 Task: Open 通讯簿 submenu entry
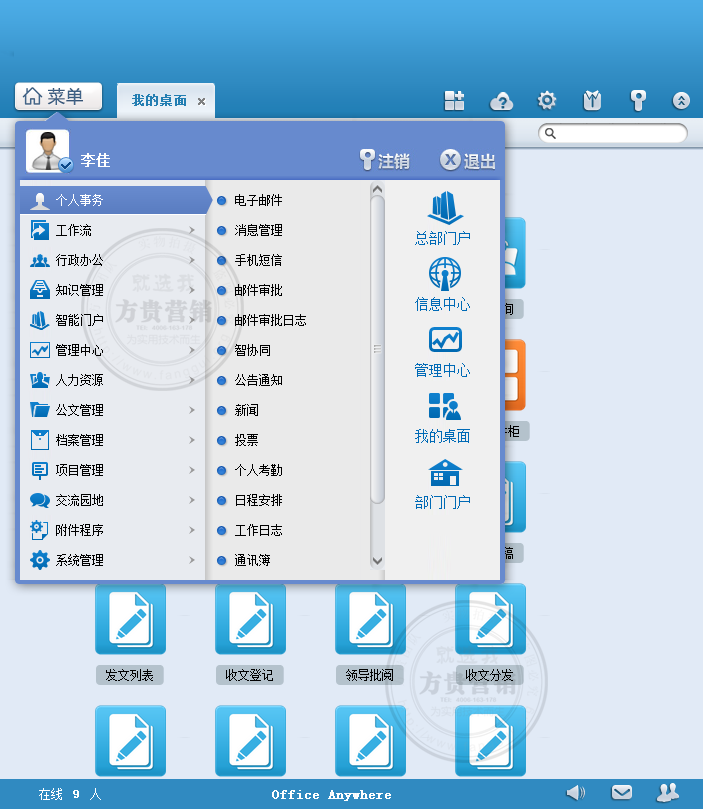tap(252, 560)
